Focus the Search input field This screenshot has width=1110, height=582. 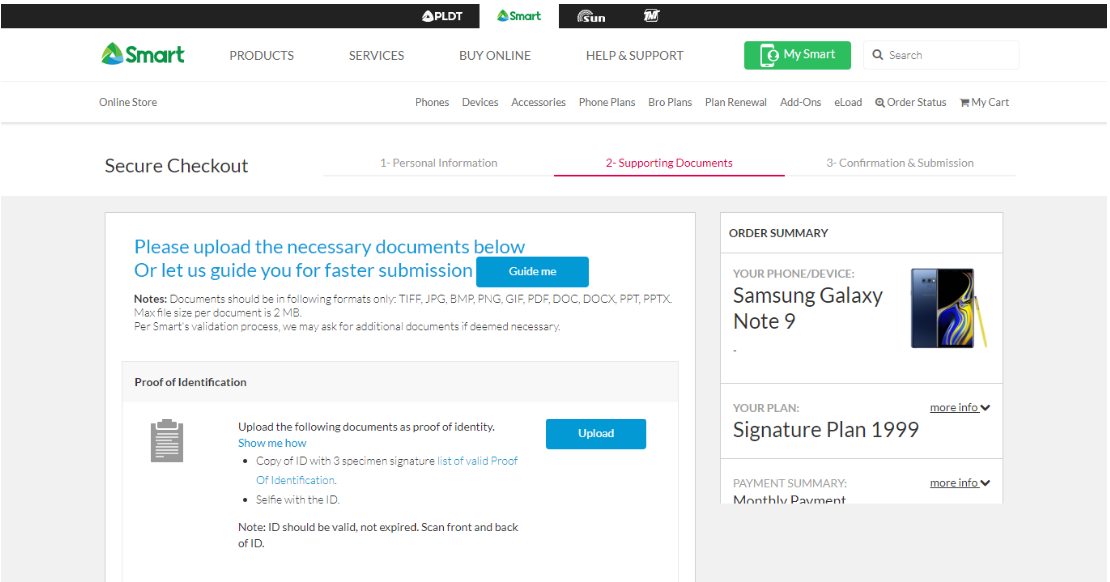(x=942, y=55)
